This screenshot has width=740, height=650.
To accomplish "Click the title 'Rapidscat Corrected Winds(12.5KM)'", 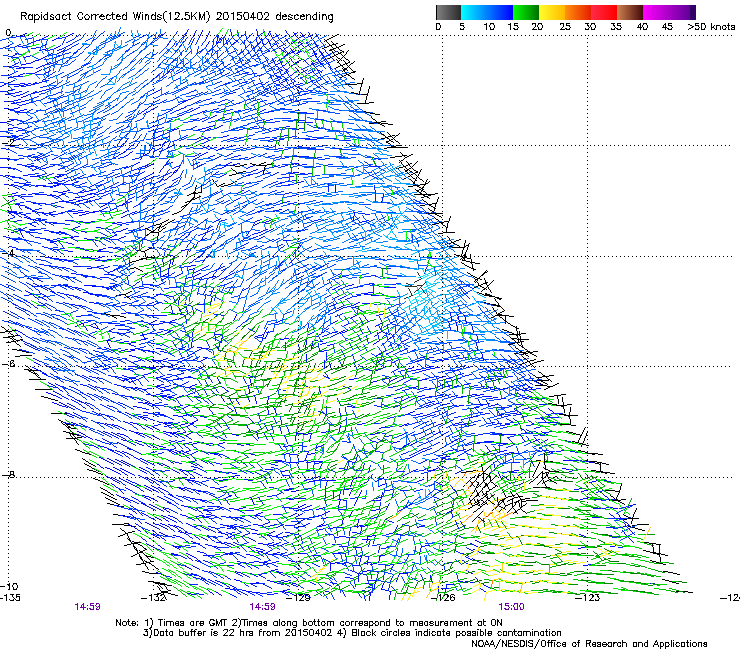I will point(115,17).
